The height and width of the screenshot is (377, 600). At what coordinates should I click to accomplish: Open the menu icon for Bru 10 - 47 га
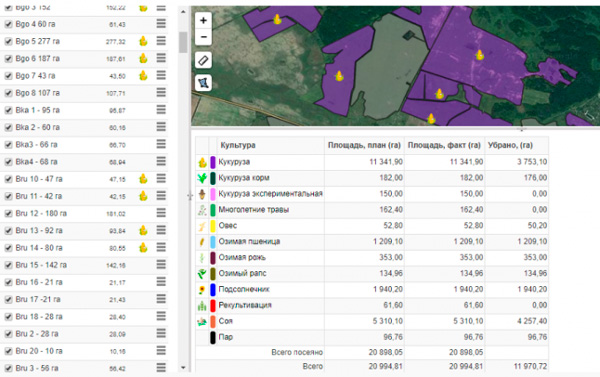[161, 179]
